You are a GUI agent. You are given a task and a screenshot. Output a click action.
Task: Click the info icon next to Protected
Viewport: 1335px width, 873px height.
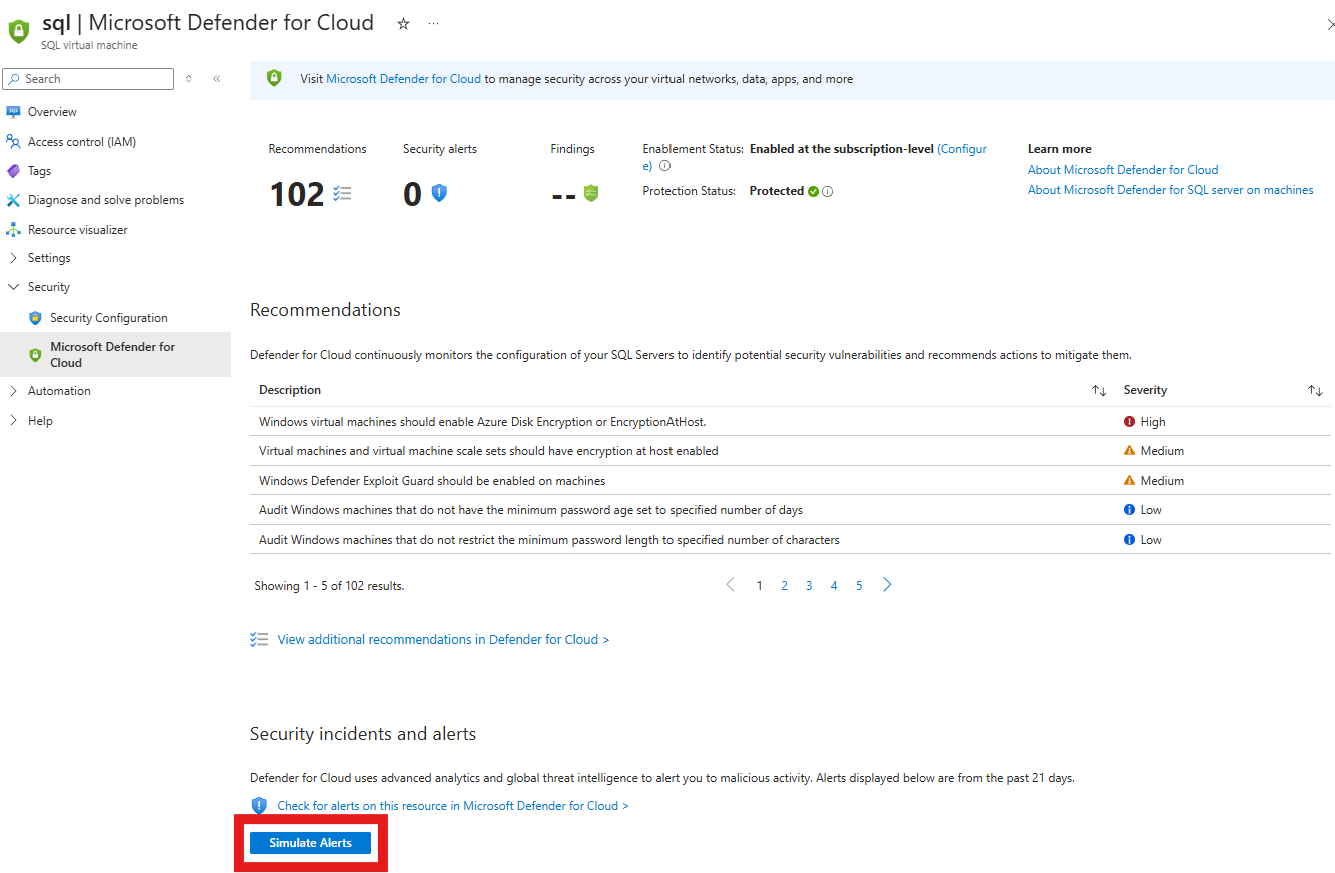tap(828, 191)
